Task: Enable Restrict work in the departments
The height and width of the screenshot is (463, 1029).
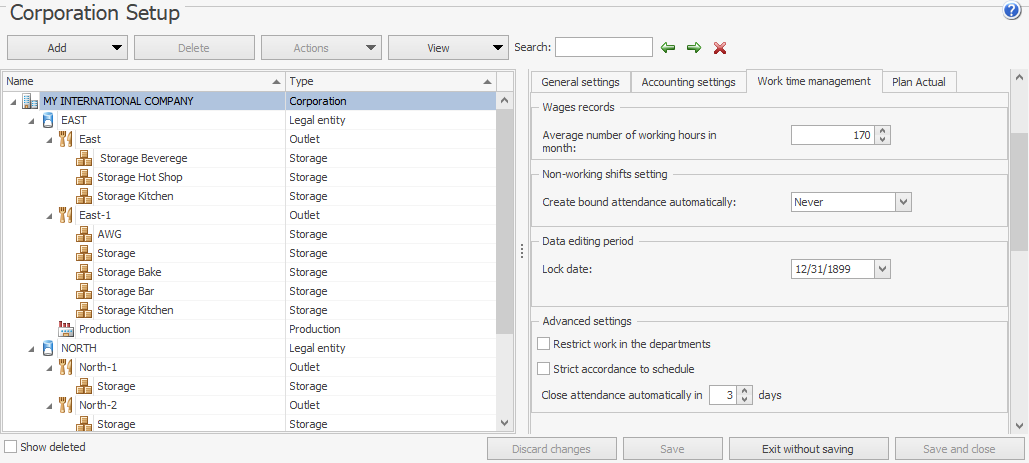Action: pos(545,344)
